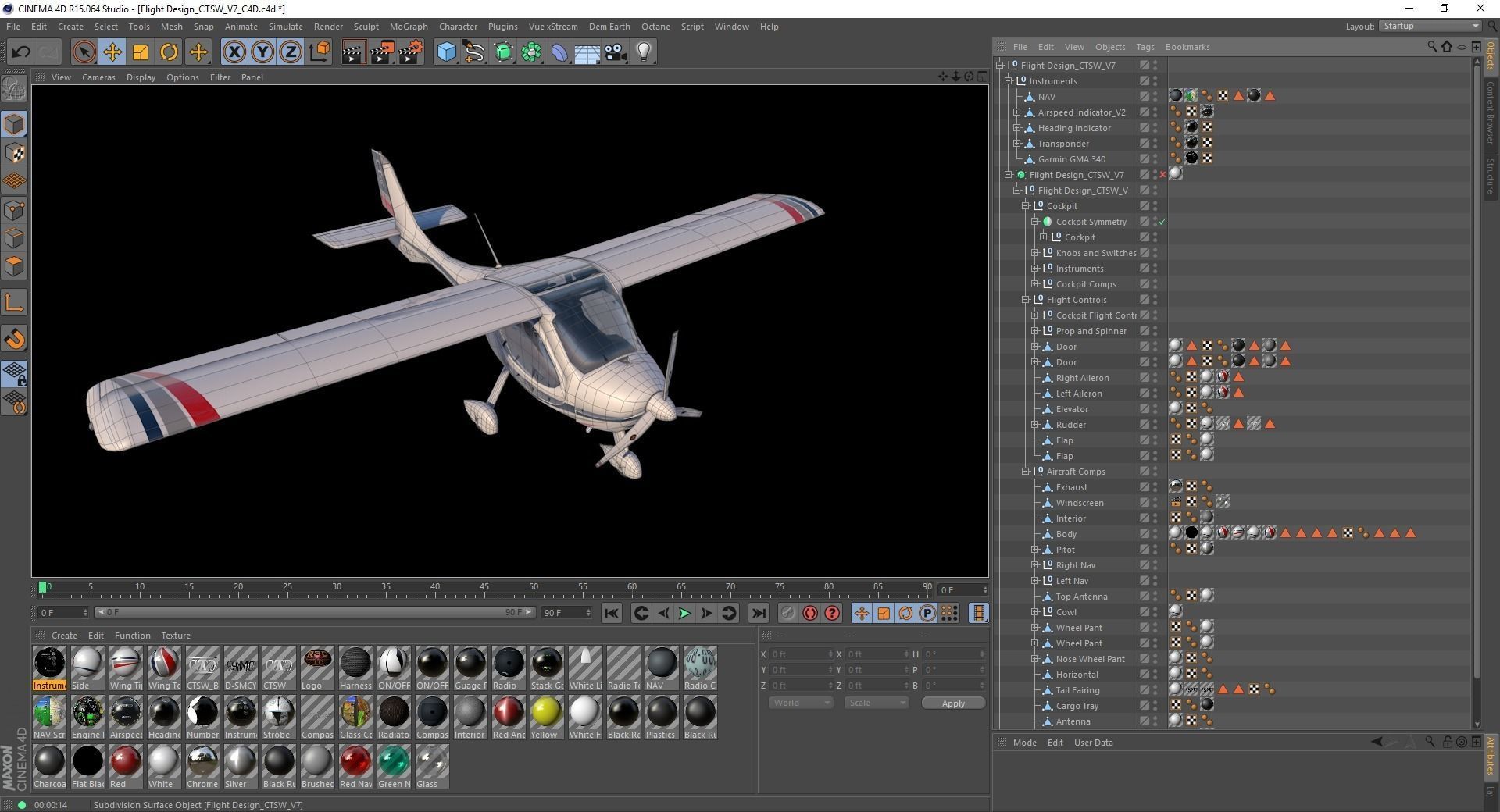This screenshot has height=812, width=1500.
Task: Activate the Rotate tool
Action: click(169, 52)
